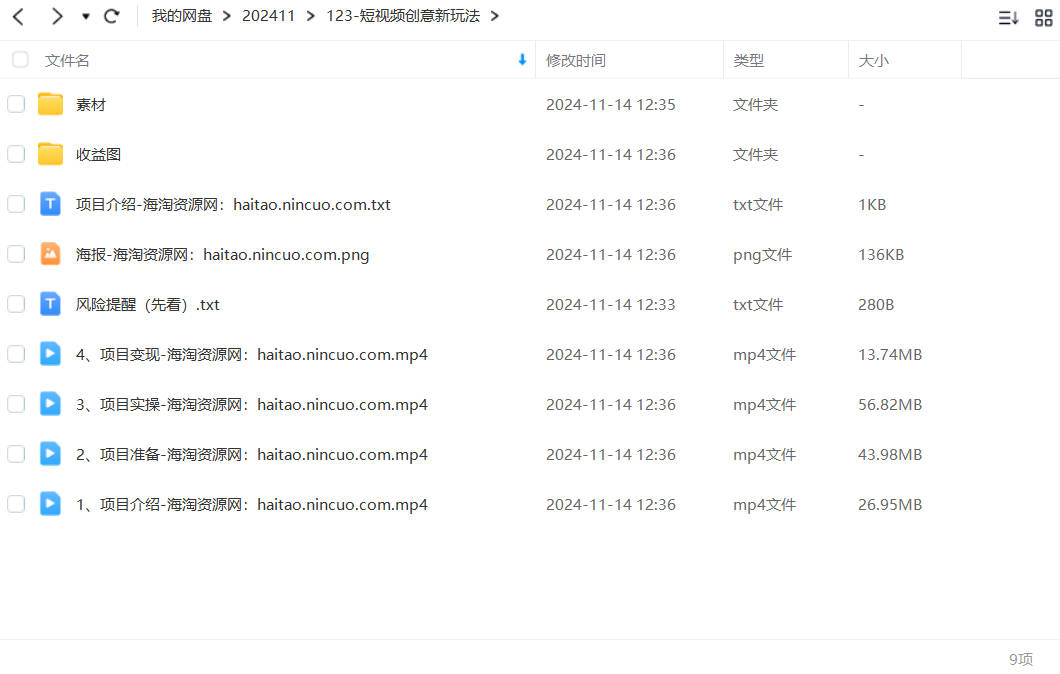
Task: Click the 136KB size value
Action: pos(881,255)
